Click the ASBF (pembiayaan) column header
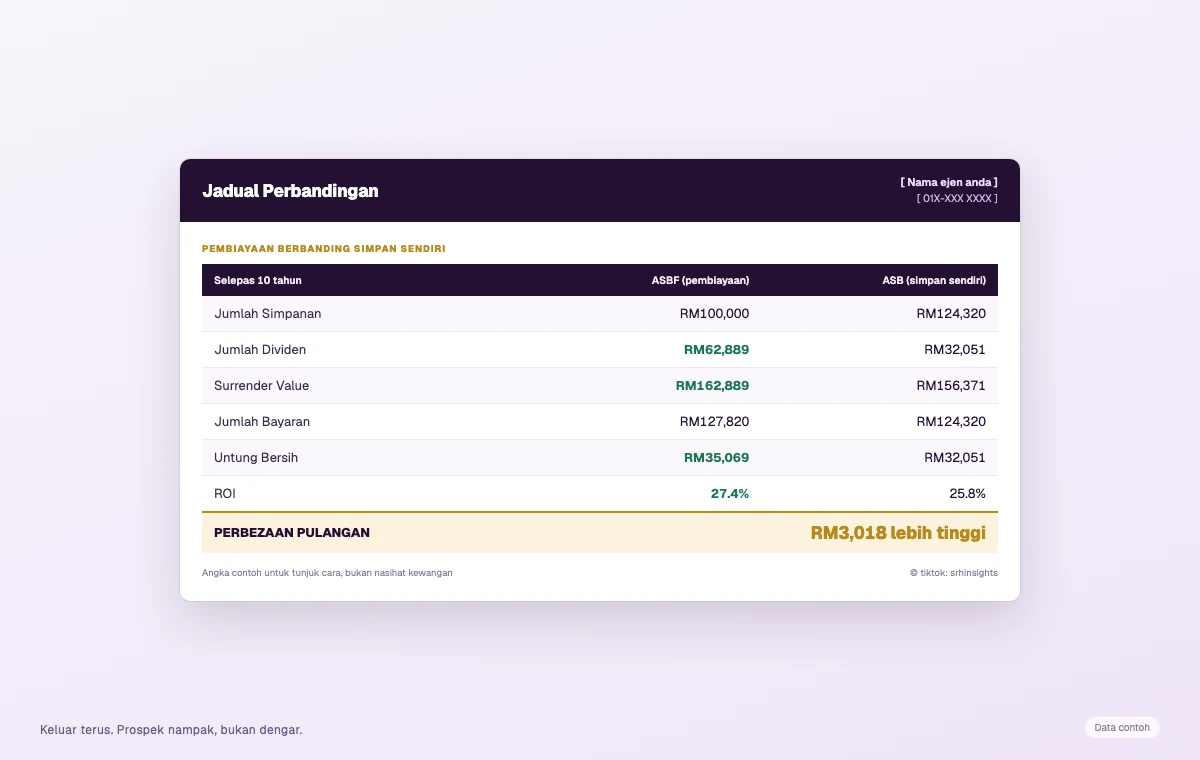Image resolution: width=1200 pixels, height=760 pixels. pos(700,280)
